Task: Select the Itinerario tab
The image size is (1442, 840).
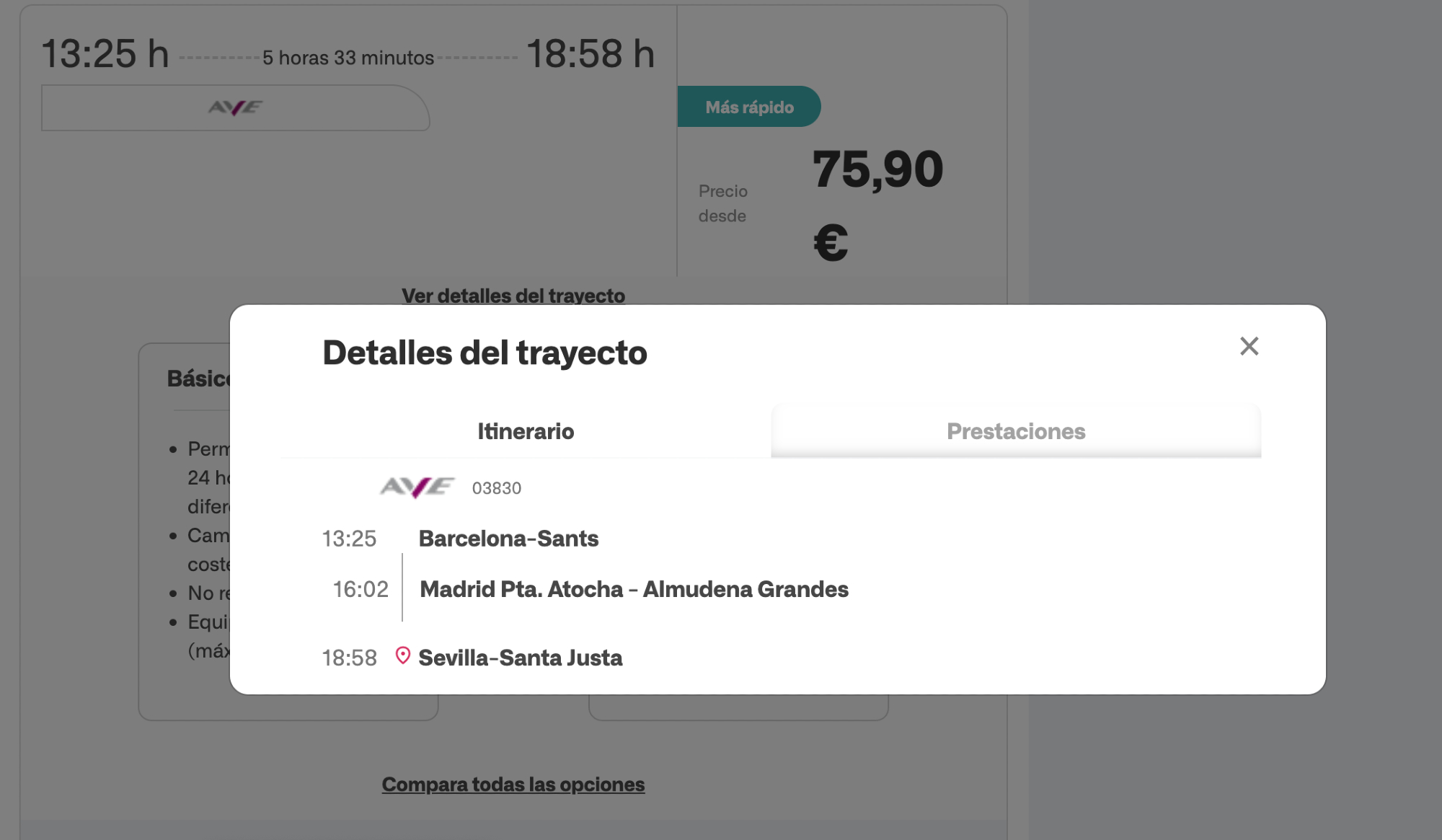Action: pos(526,431)
